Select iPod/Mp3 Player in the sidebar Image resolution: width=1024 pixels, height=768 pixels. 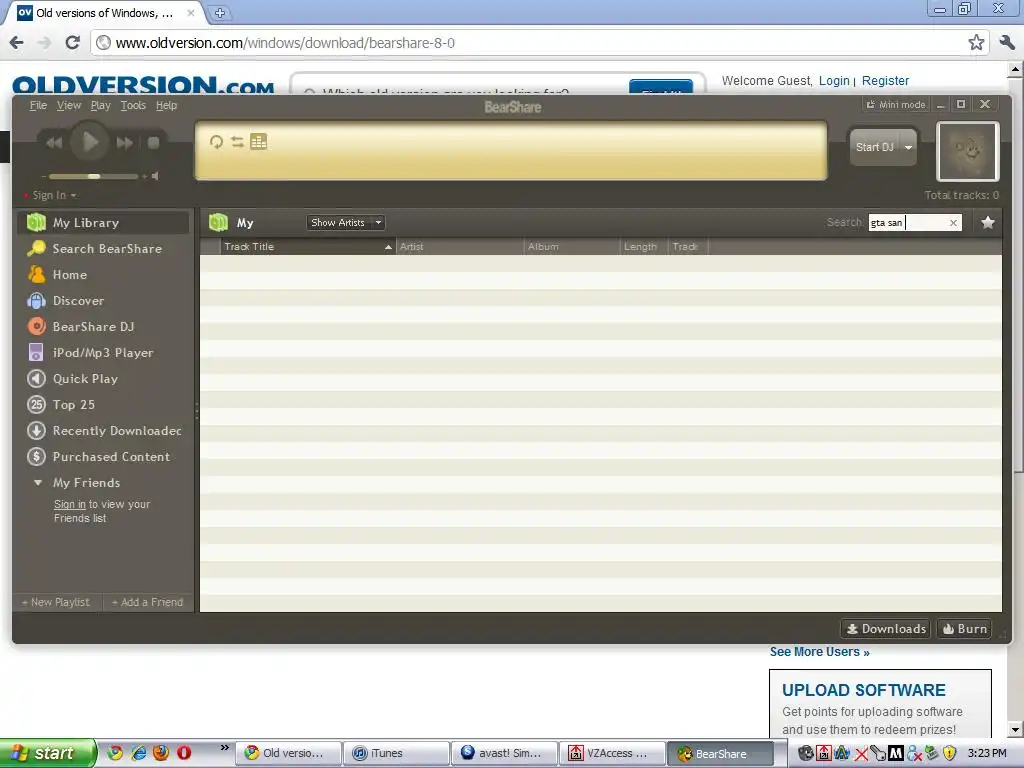coord(103,353)
